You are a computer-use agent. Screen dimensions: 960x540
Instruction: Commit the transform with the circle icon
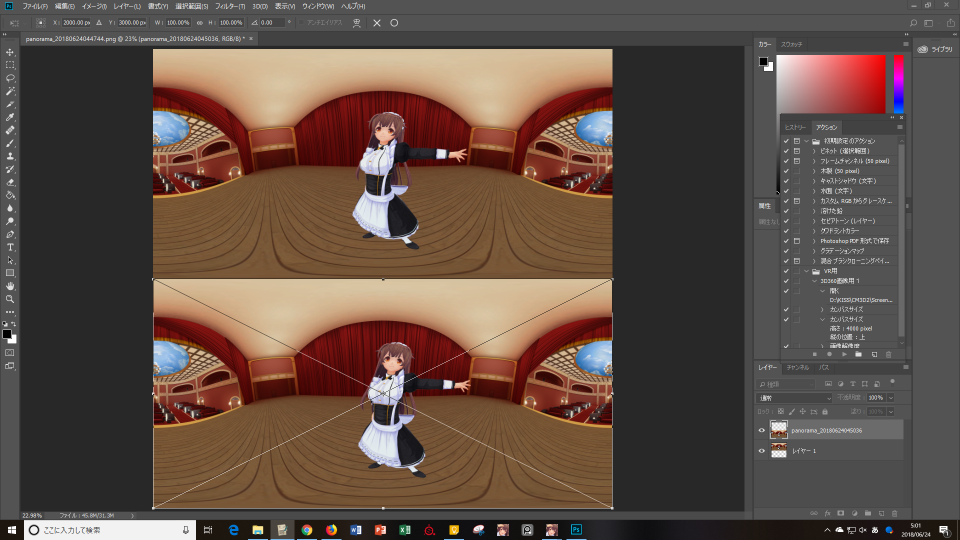coord(394,23)
